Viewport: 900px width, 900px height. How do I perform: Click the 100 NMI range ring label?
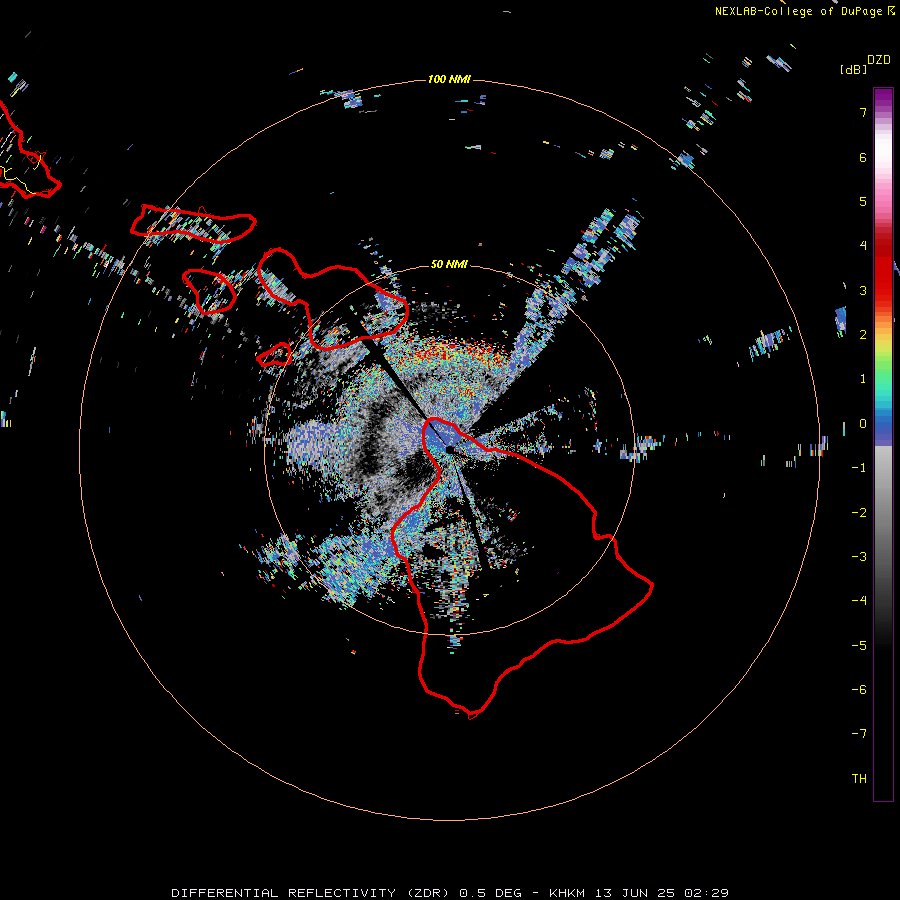449,79
